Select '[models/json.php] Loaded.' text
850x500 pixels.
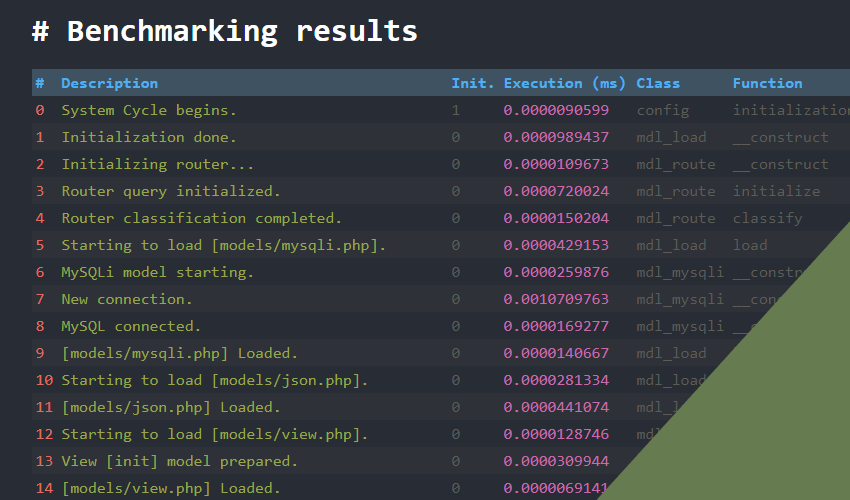(x=171, y=407)
